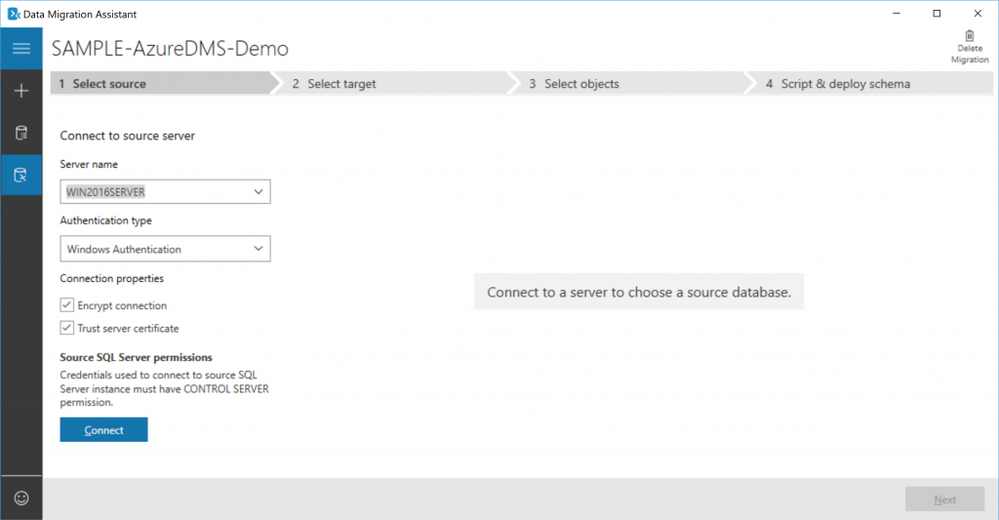Click the Next button
Viewport: 999px width, 520px height.
[x=945, y=500]
